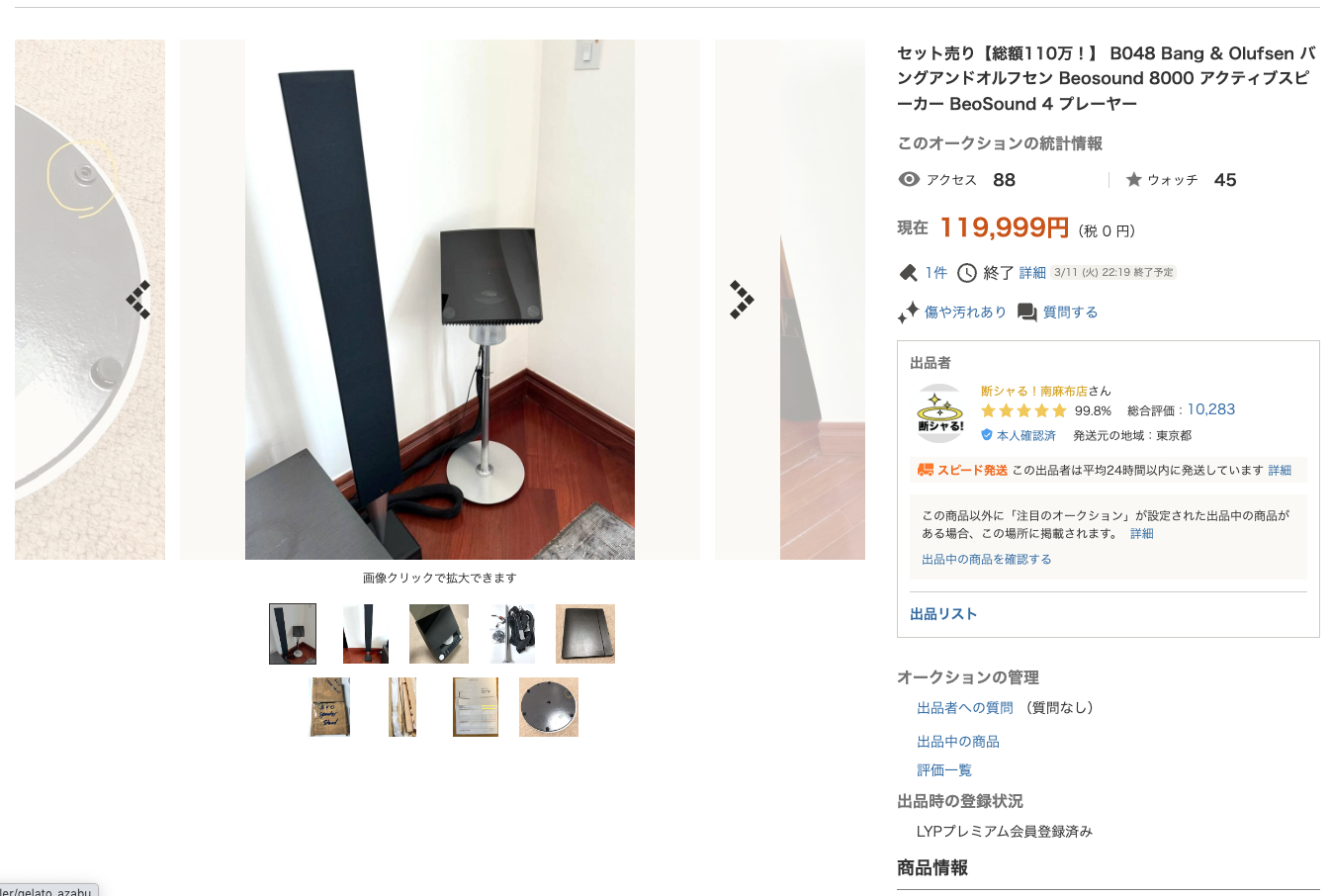The width and height of the screenshot is (1331, 896).
Task: Open the 評価一覧 ratings list
Action: (944, 770)
